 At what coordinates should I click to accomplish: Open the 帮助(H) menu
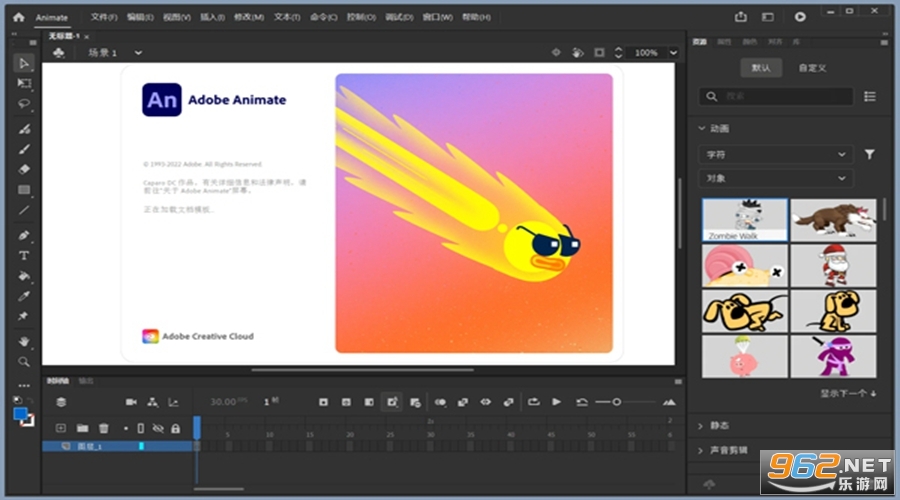(x=476, y=17)
